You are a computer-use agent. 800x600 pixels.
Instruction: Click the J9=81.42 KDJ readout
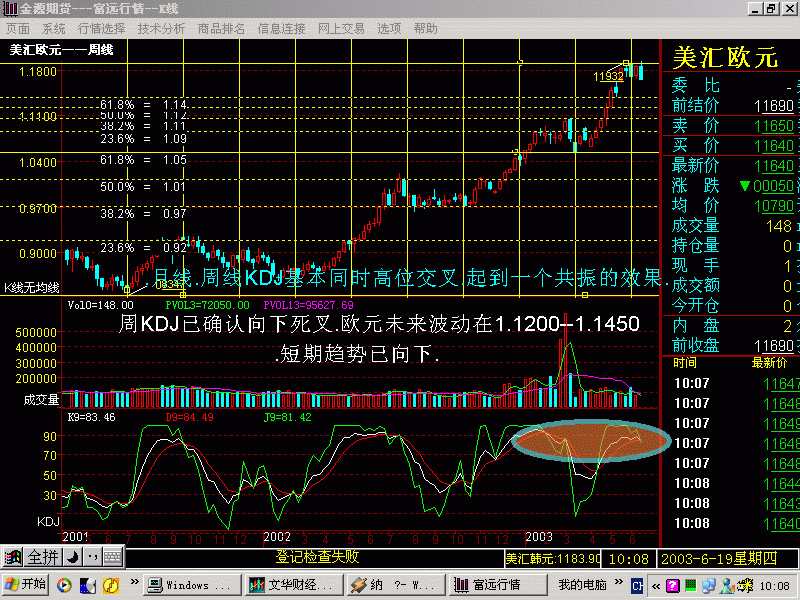point(287,417)
